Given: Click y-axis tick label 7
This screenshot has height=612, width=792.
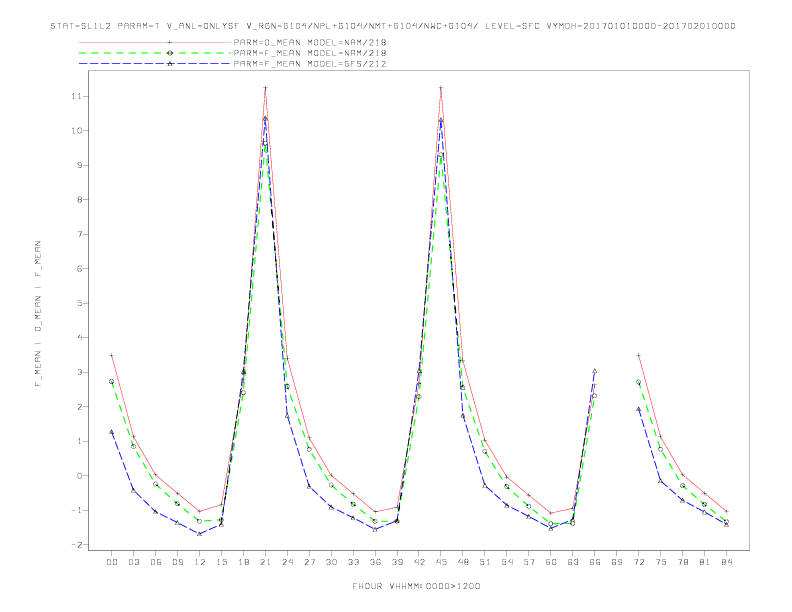Looking at the screenshot, I should click(80, 234).
